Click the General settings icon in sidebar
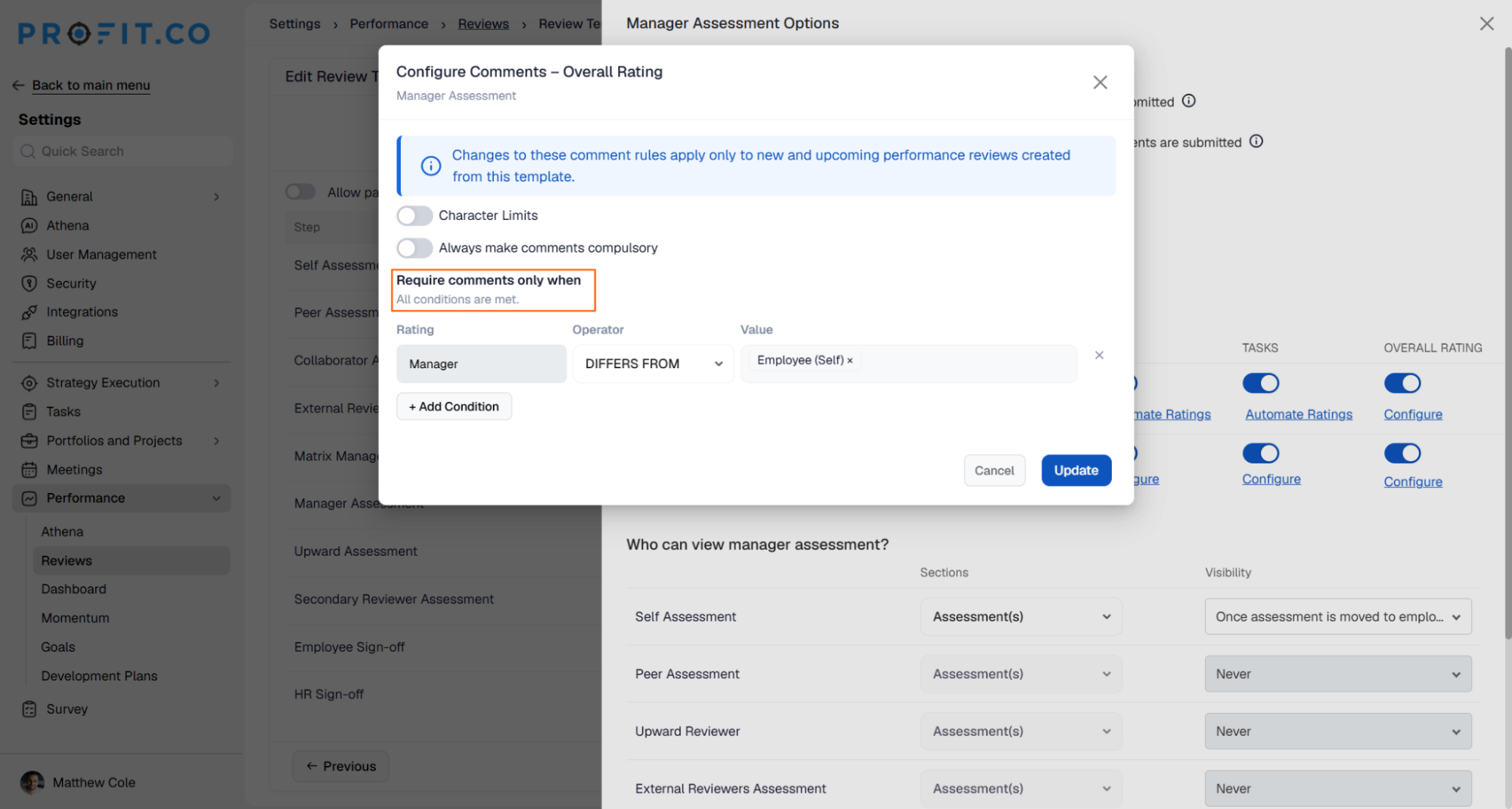 tap(29, 197)
